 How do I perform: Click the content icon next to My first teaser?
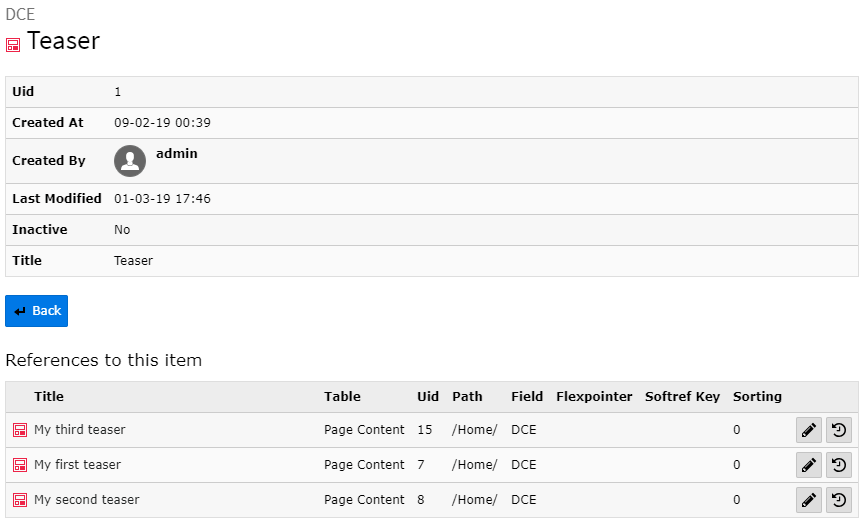[20, 465]
